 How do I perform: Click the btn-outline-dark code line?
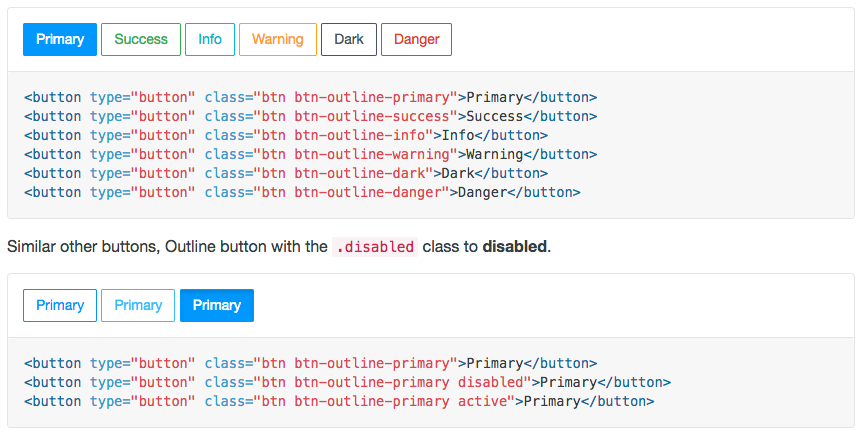(286, 174)
